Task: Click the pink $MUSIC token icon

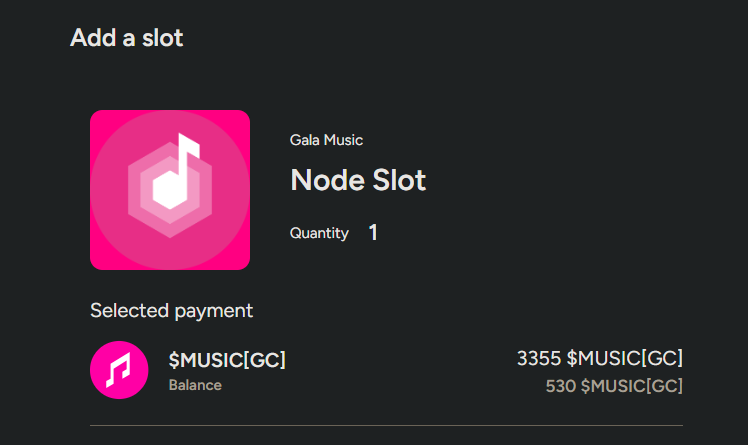Action: [119, 370]
